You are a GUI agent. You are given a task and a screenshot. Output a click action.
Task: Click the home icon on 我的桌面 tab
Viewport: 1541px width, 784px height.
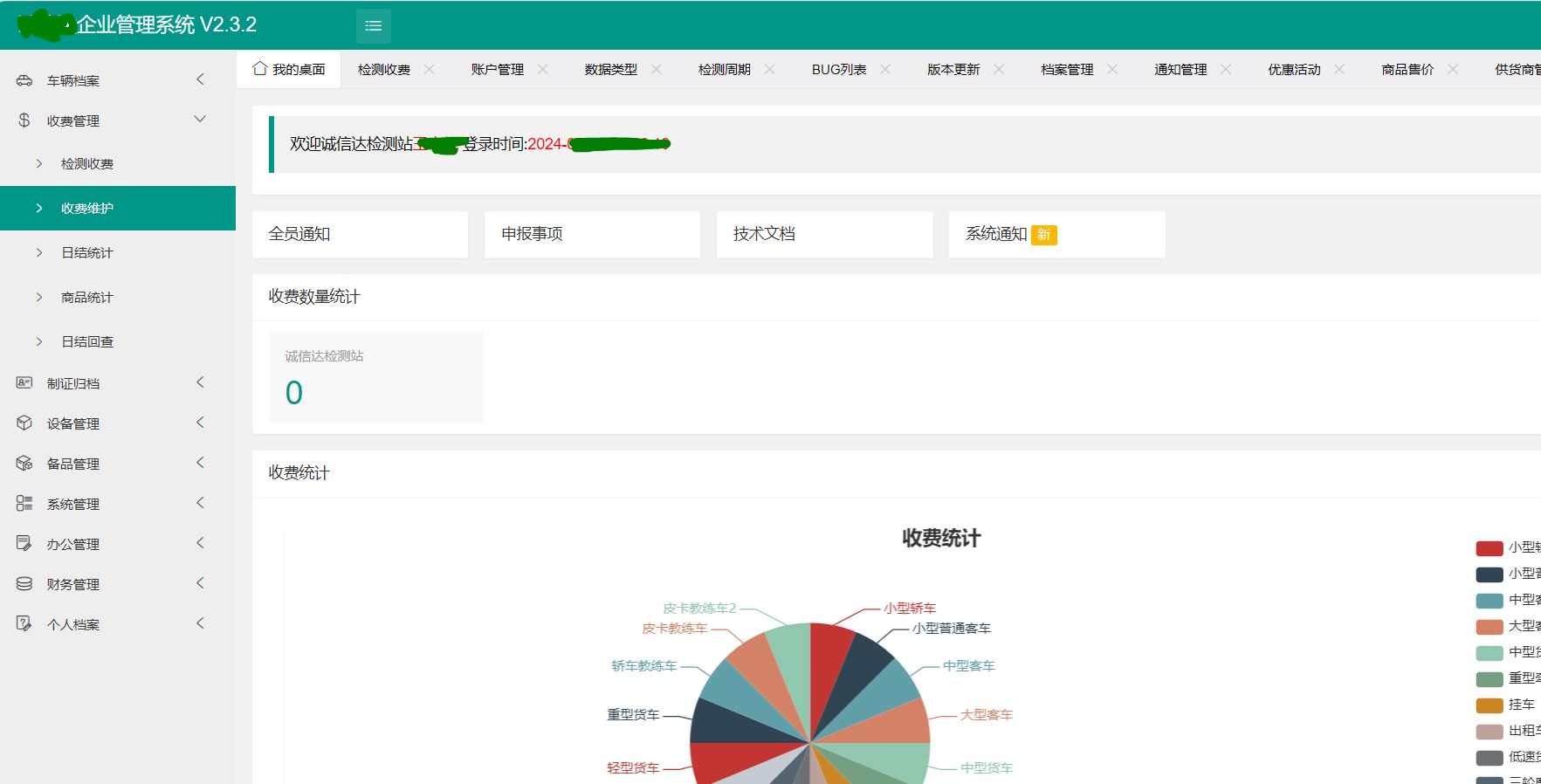(x=259, y=68)
